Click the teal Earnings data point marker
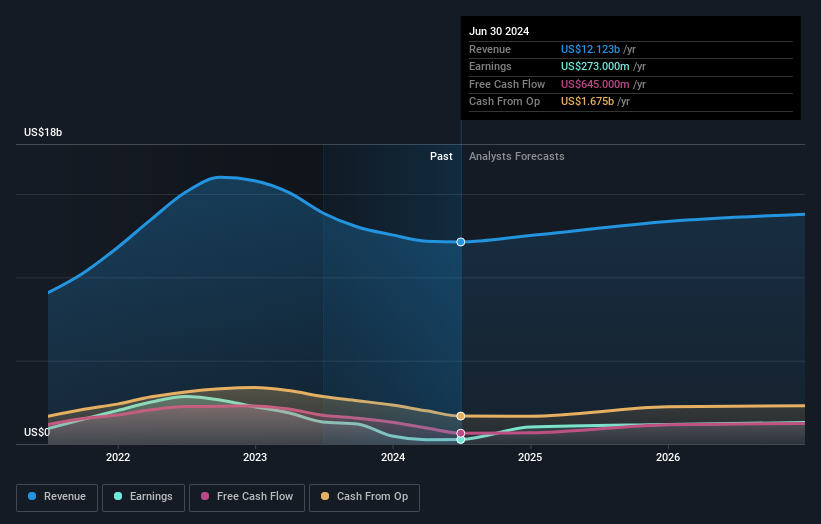 tap(461, 440)
